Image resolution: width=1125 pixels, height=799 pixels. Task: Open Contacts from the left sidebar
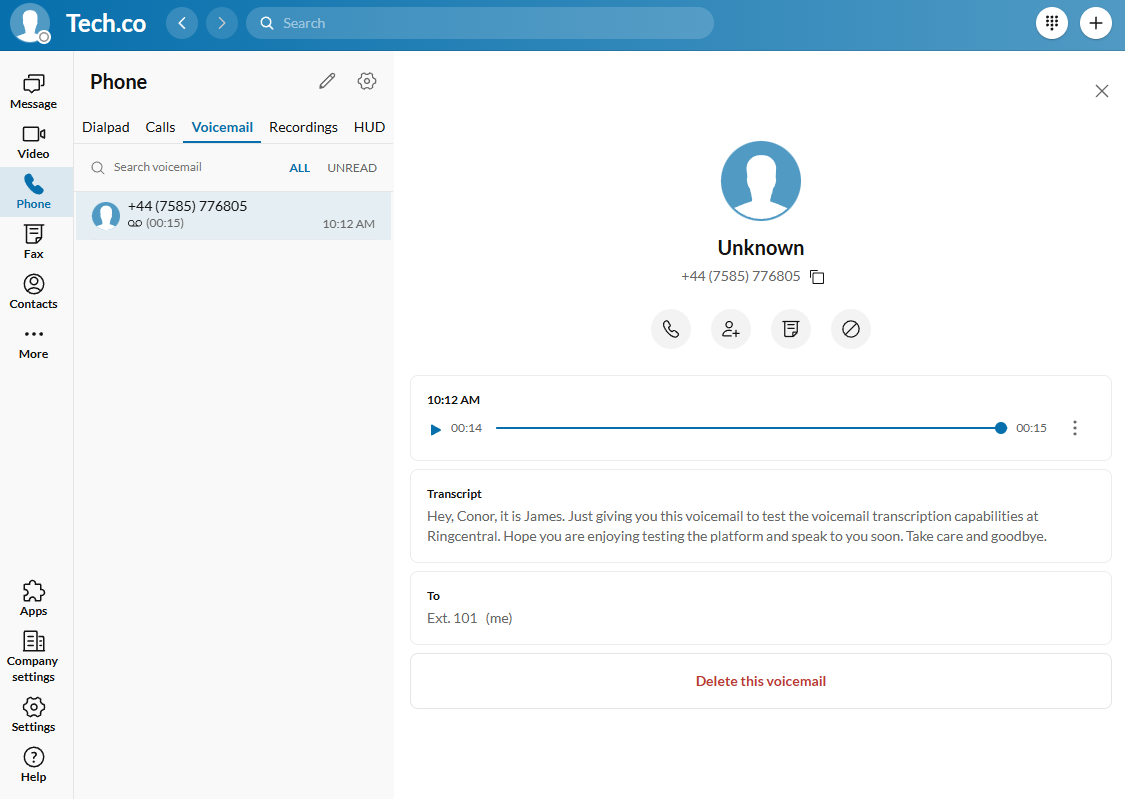coord(33,290)
